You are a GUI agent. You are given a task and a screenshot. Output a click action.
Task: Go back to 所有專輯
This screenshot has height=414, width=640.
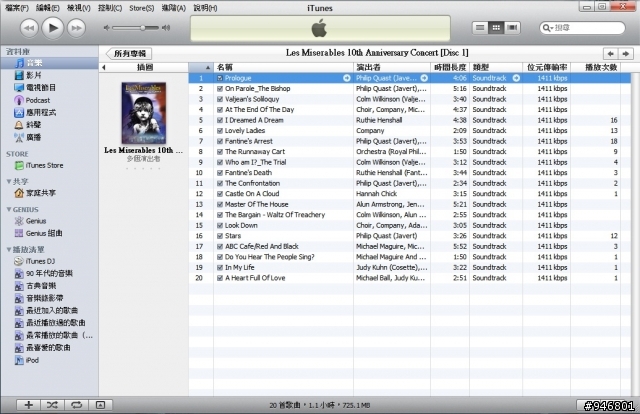point(129,53)
